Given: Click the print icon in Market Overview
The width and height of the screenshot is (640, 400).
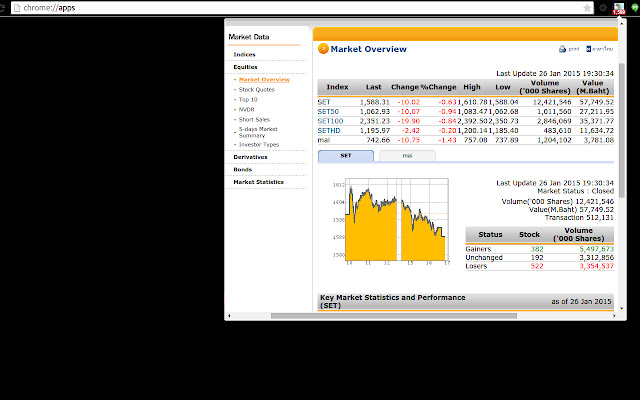Looking at the screenshot, I should [569, 48].
